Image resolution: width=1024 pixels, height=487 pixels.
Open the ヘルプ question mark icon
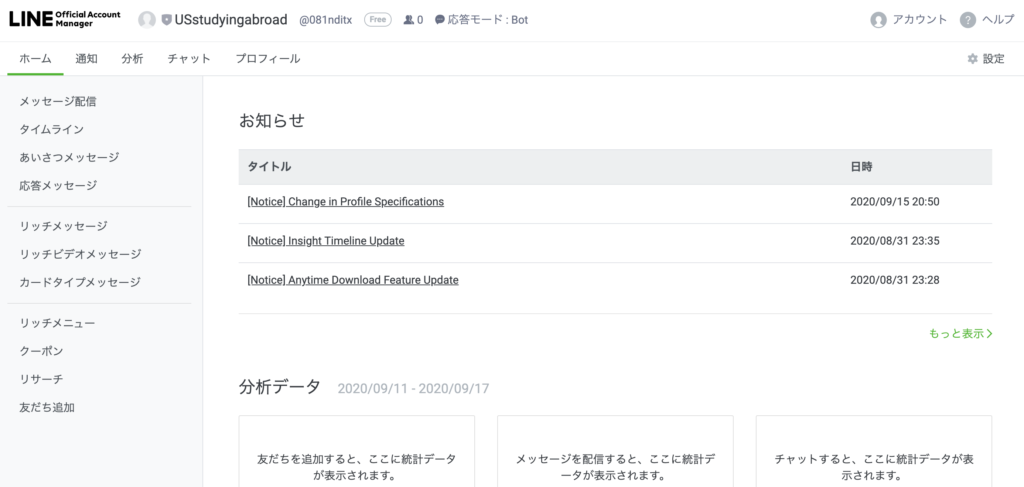968,20
